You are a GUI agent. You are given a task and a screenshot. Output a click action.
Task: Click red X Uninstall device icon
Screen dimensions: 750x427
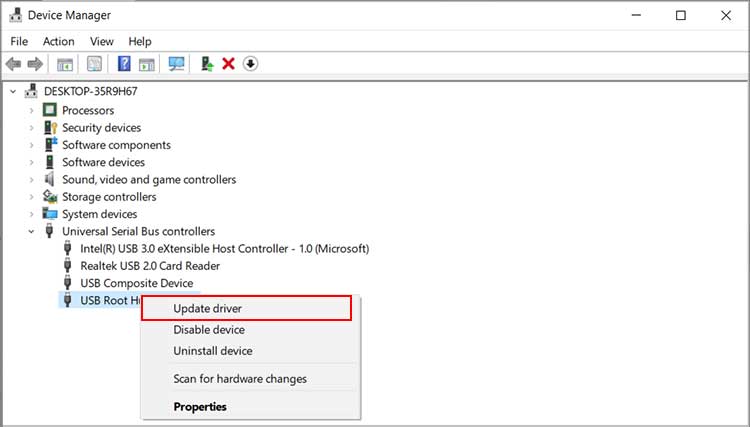coord(228,64)
